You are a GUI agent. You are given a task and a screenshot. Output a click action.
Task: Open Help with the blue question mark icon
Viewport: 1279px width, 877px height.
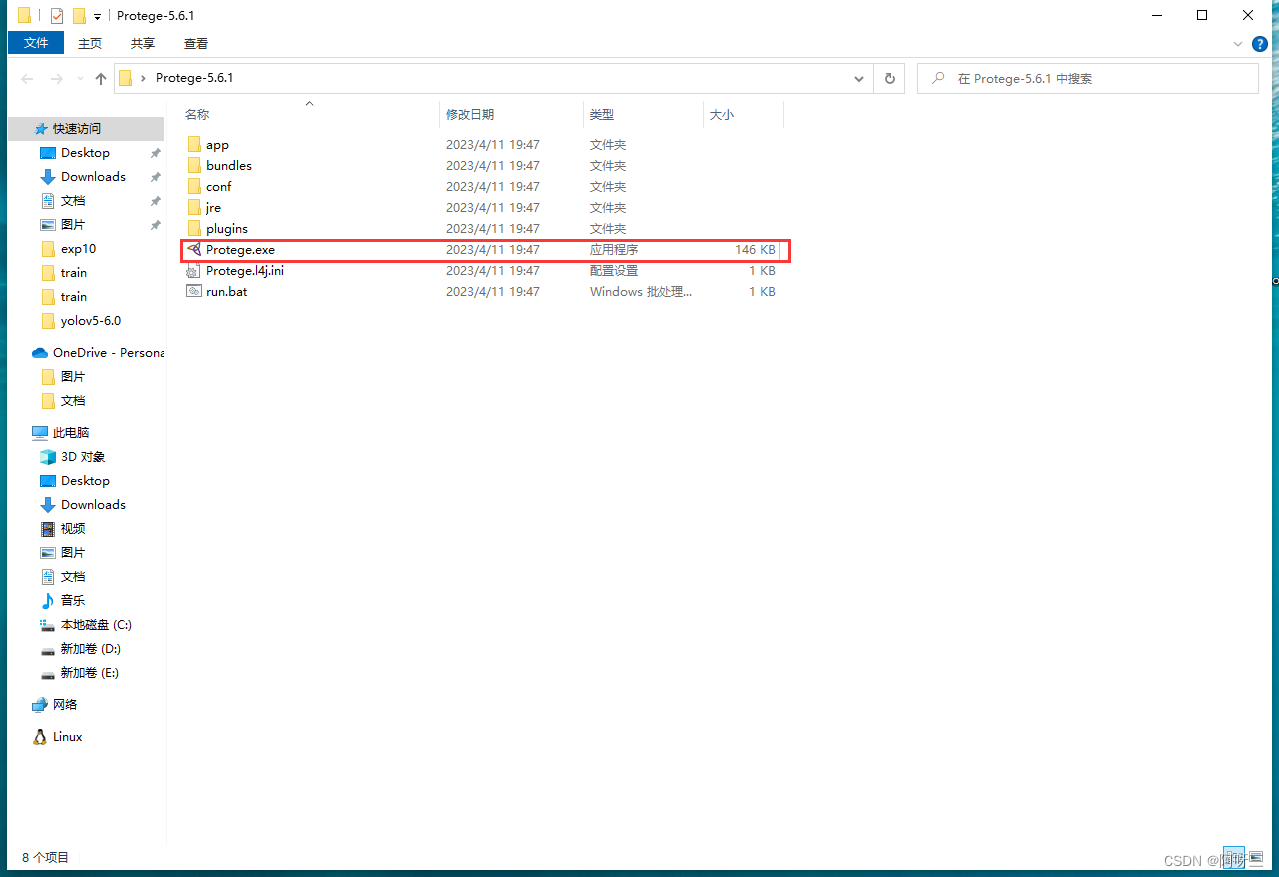[1260, 44]
